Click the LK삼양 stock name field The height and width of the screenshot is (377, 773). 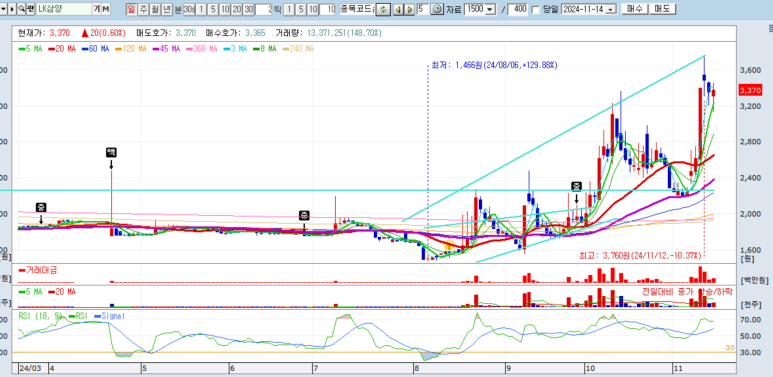pyautogui.click(x=64, y=9)
